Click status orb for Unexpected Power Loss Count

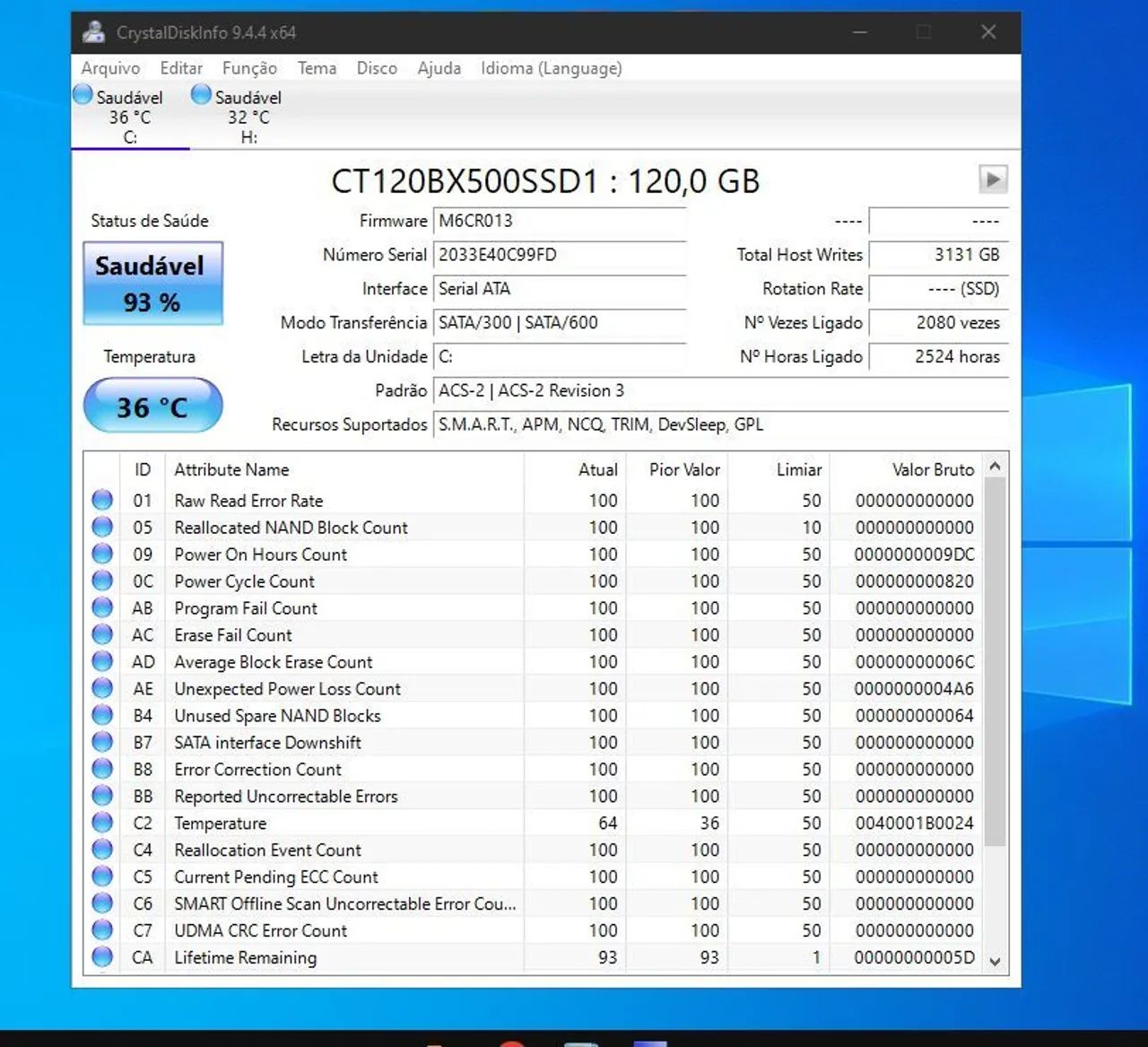click(102, 688)
